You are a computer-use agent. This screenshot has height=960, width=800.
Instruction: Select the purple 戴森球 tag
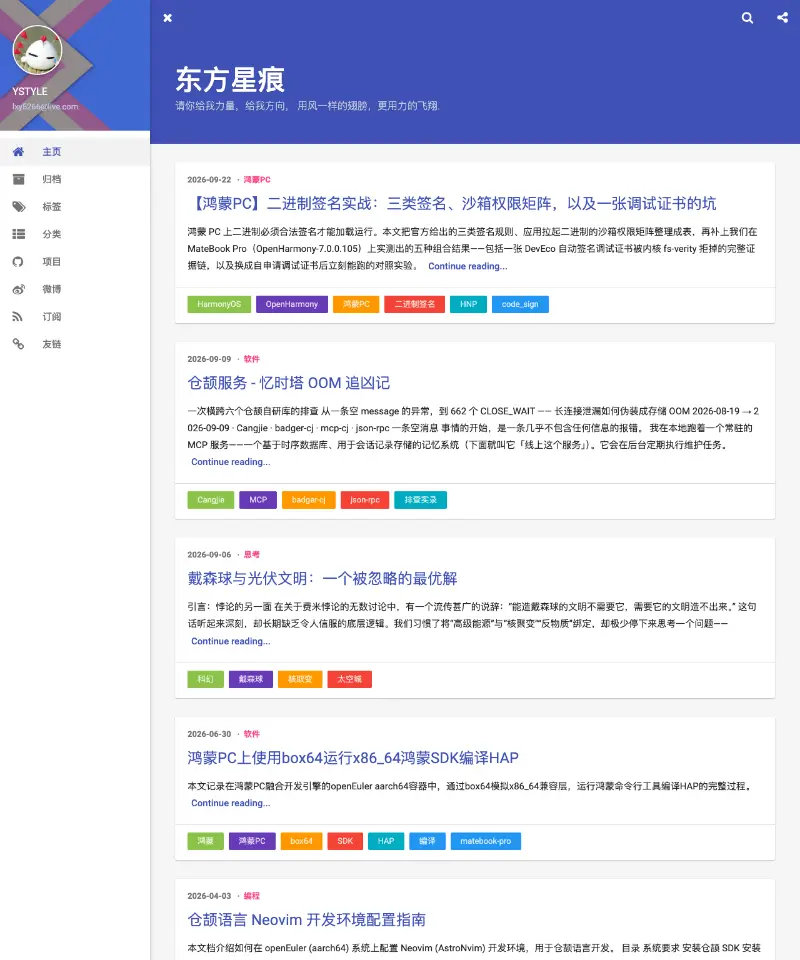251,679
